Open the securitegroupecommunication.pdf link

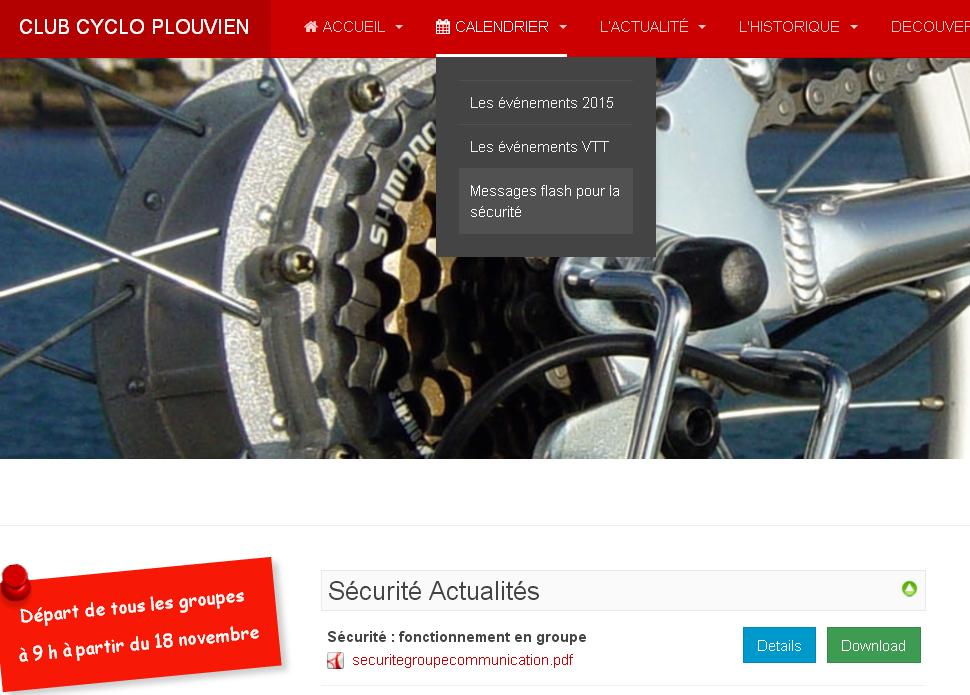pos(463,660)
